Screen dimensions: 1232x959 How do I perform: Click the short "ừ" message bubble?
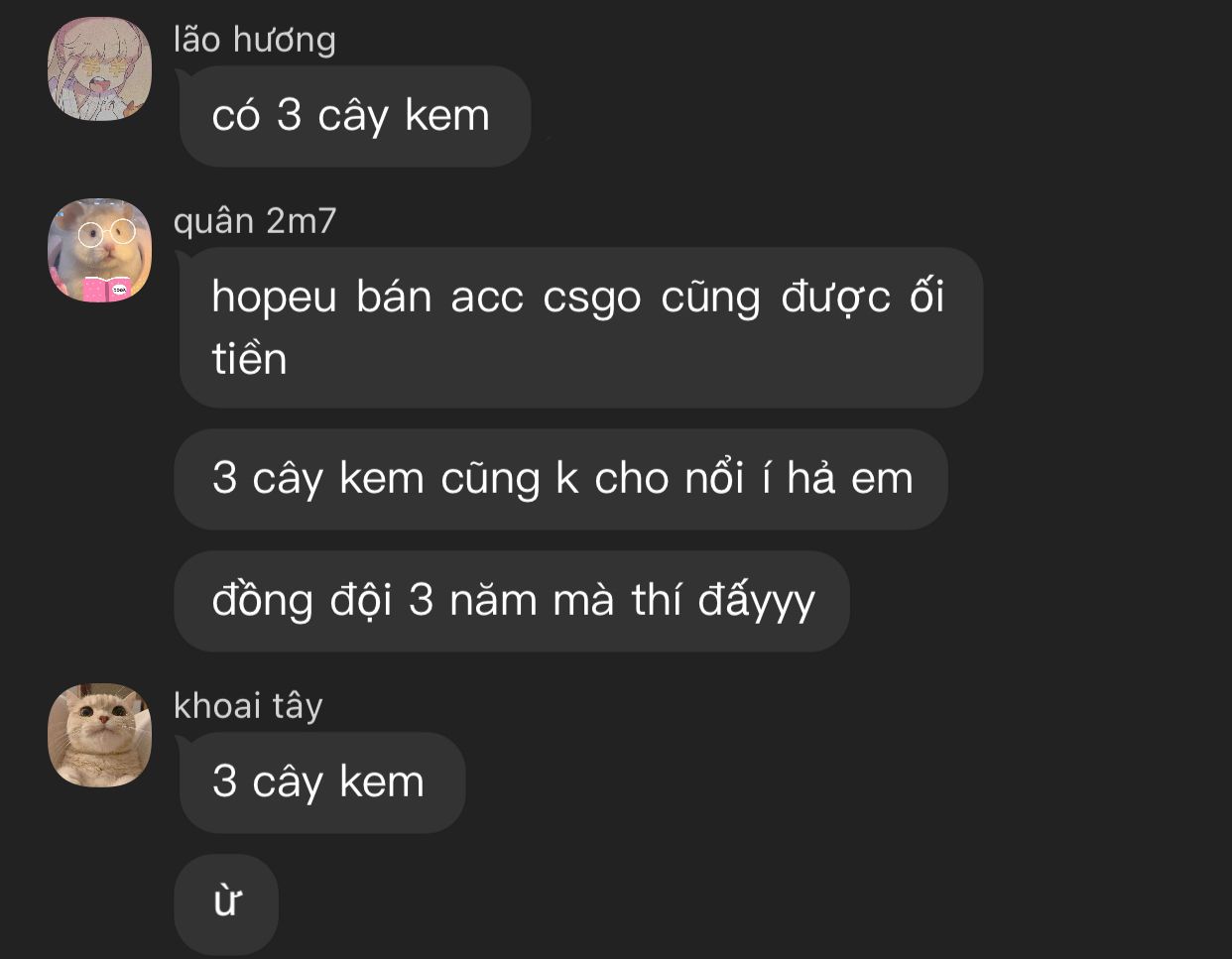226,904
